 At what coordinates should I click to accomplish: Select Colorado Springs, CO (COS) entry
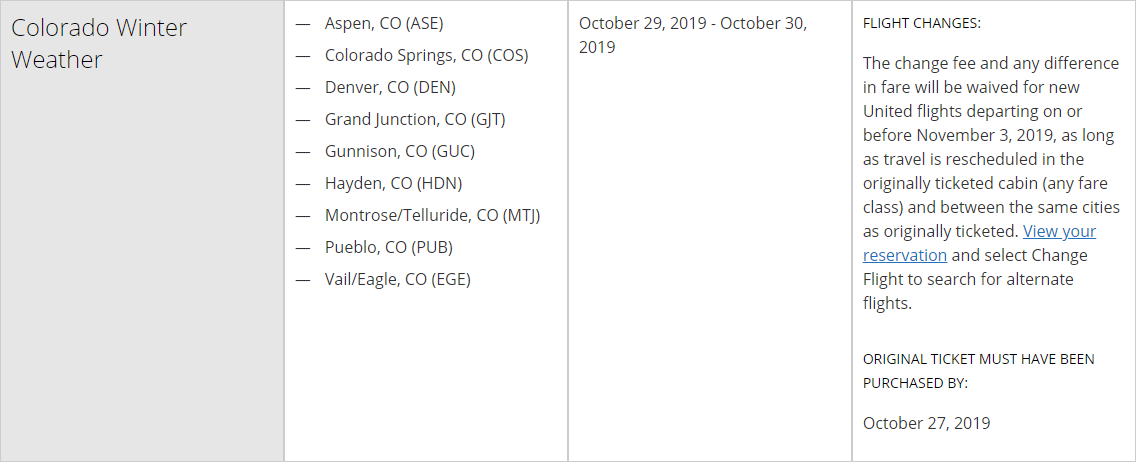[426, 55]
